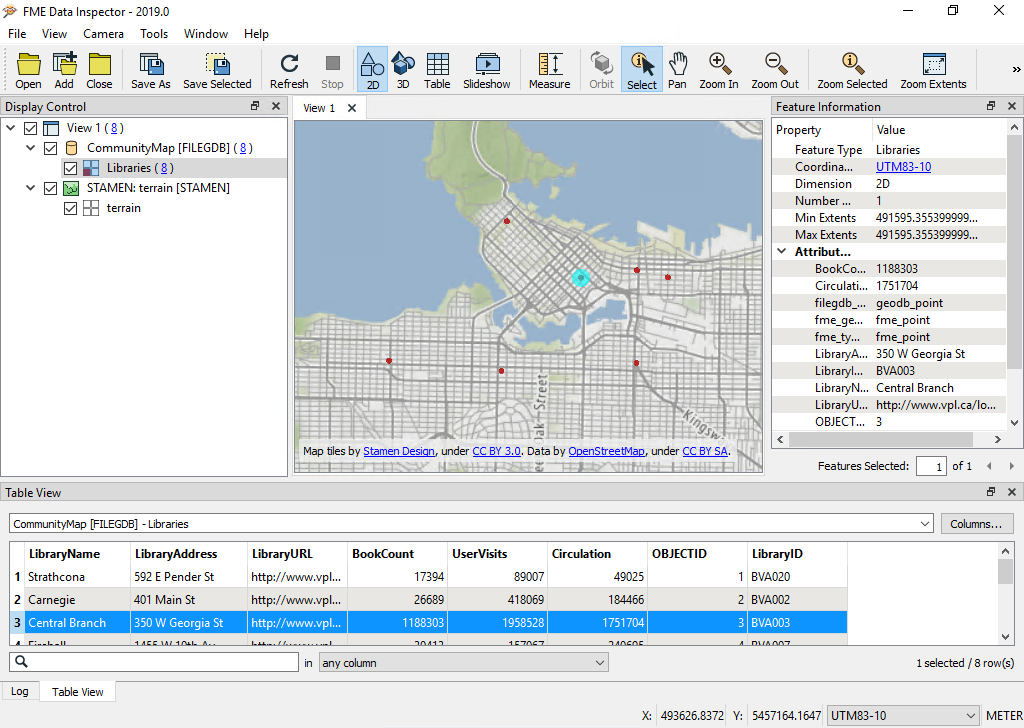Click the table search input field
The image size is (1024, 728).
(155, 662)
